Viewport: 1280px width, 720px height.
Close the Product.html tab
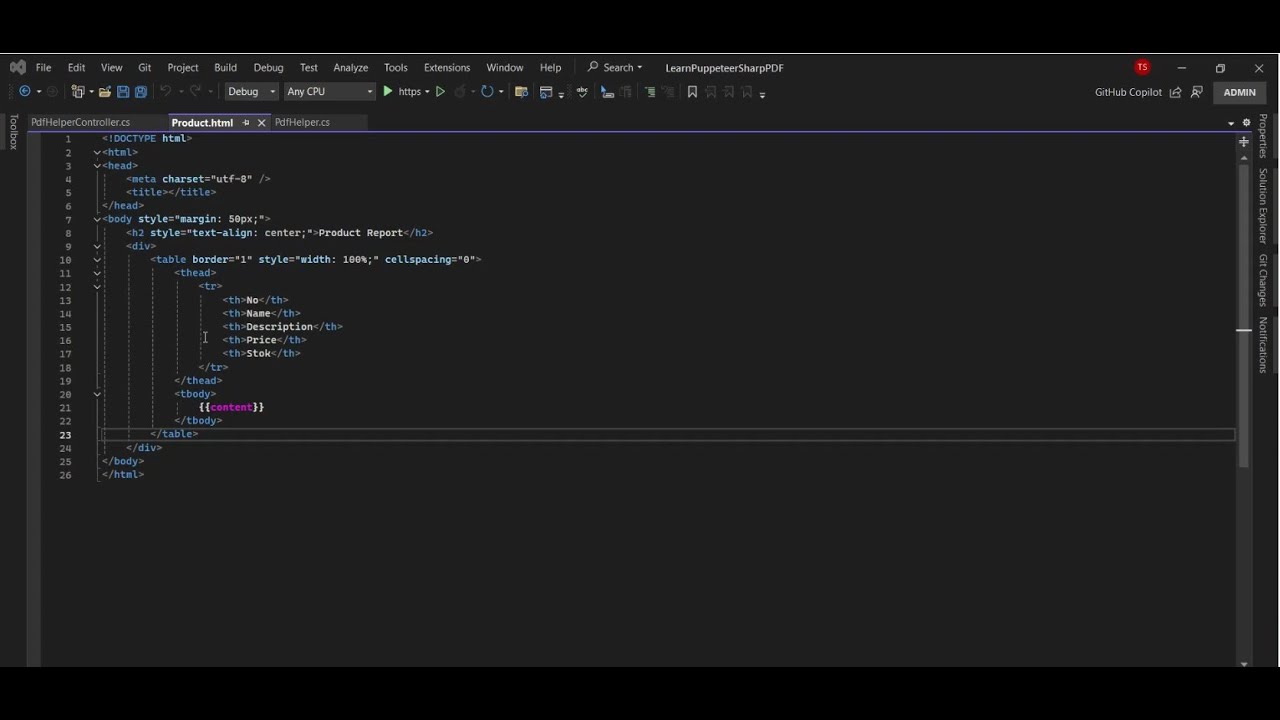(x=262, y=122)
